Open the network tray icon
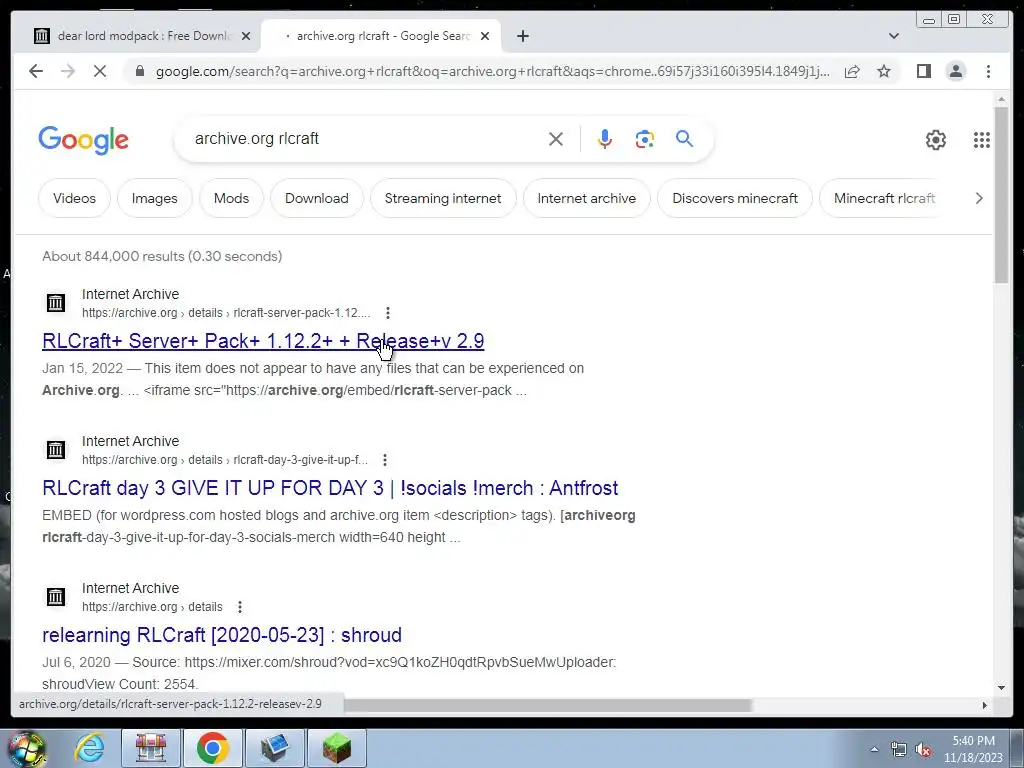The width and height of the screenshot is (1024, 768). [x=899, y=749]
